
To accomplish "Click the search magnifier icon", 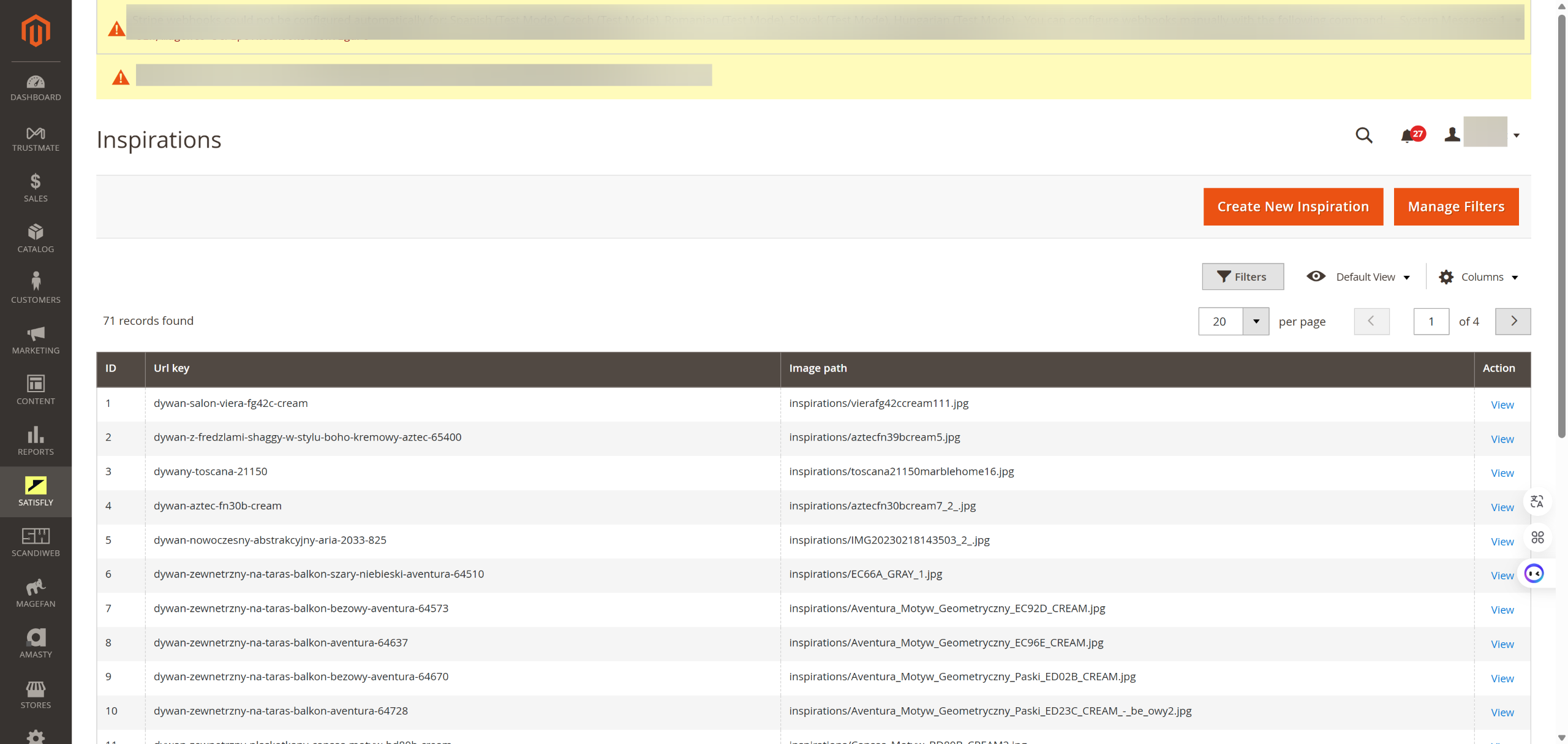I will coord(1363,135).
